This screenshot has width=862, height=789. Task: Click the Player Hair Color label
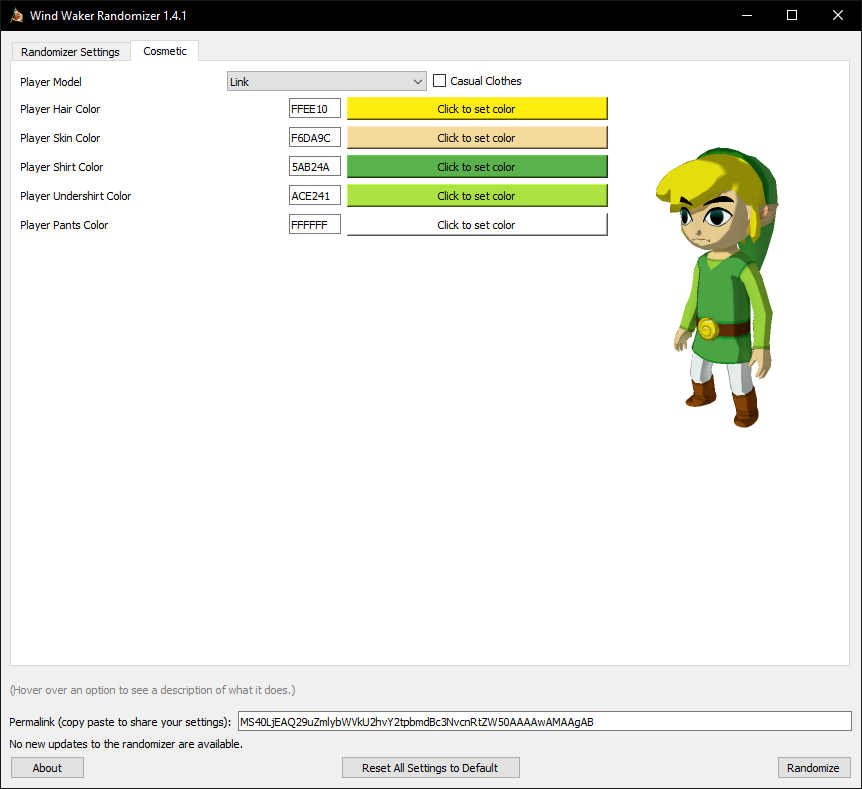[60, 109]
